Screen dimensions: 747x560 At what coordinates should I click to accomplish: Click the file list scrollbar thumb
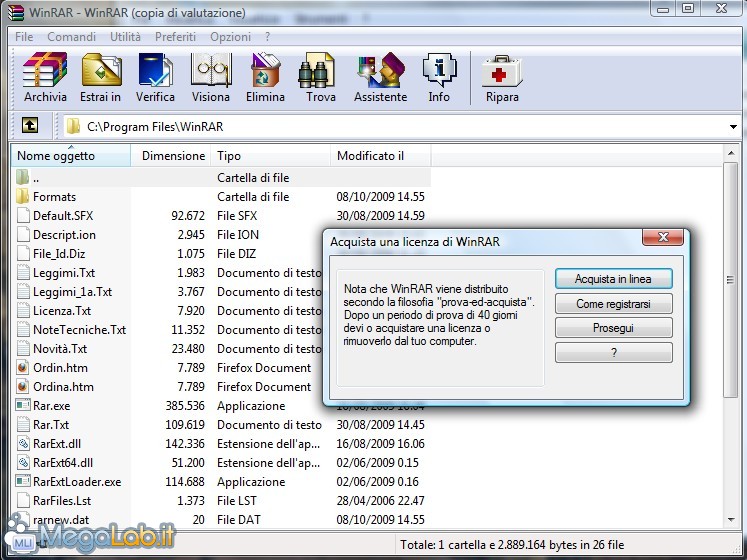[730, 280]
